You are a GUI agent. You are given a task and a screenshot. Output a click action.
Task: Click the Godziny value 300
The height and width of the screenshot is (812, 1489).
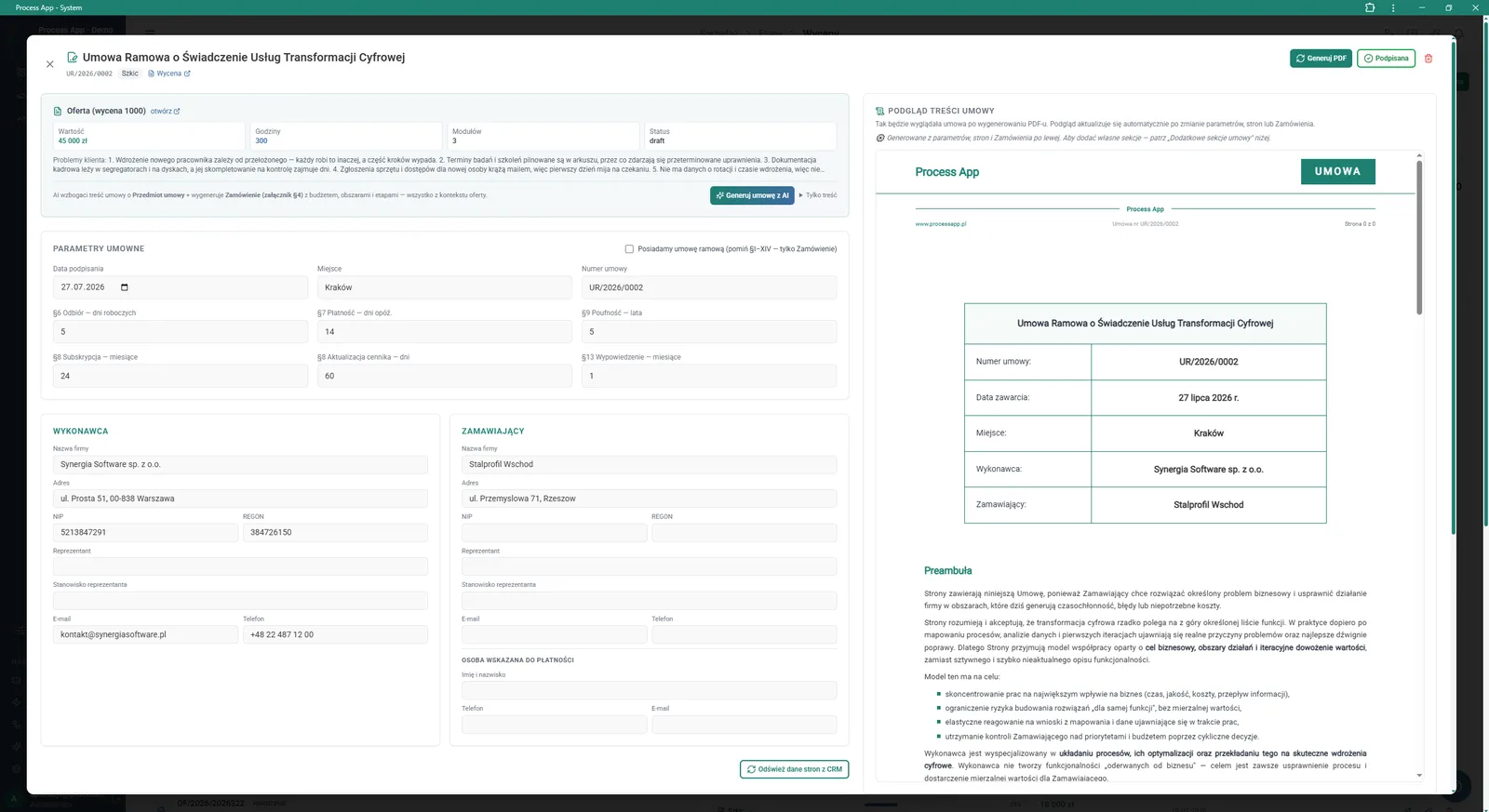[262, 141]
